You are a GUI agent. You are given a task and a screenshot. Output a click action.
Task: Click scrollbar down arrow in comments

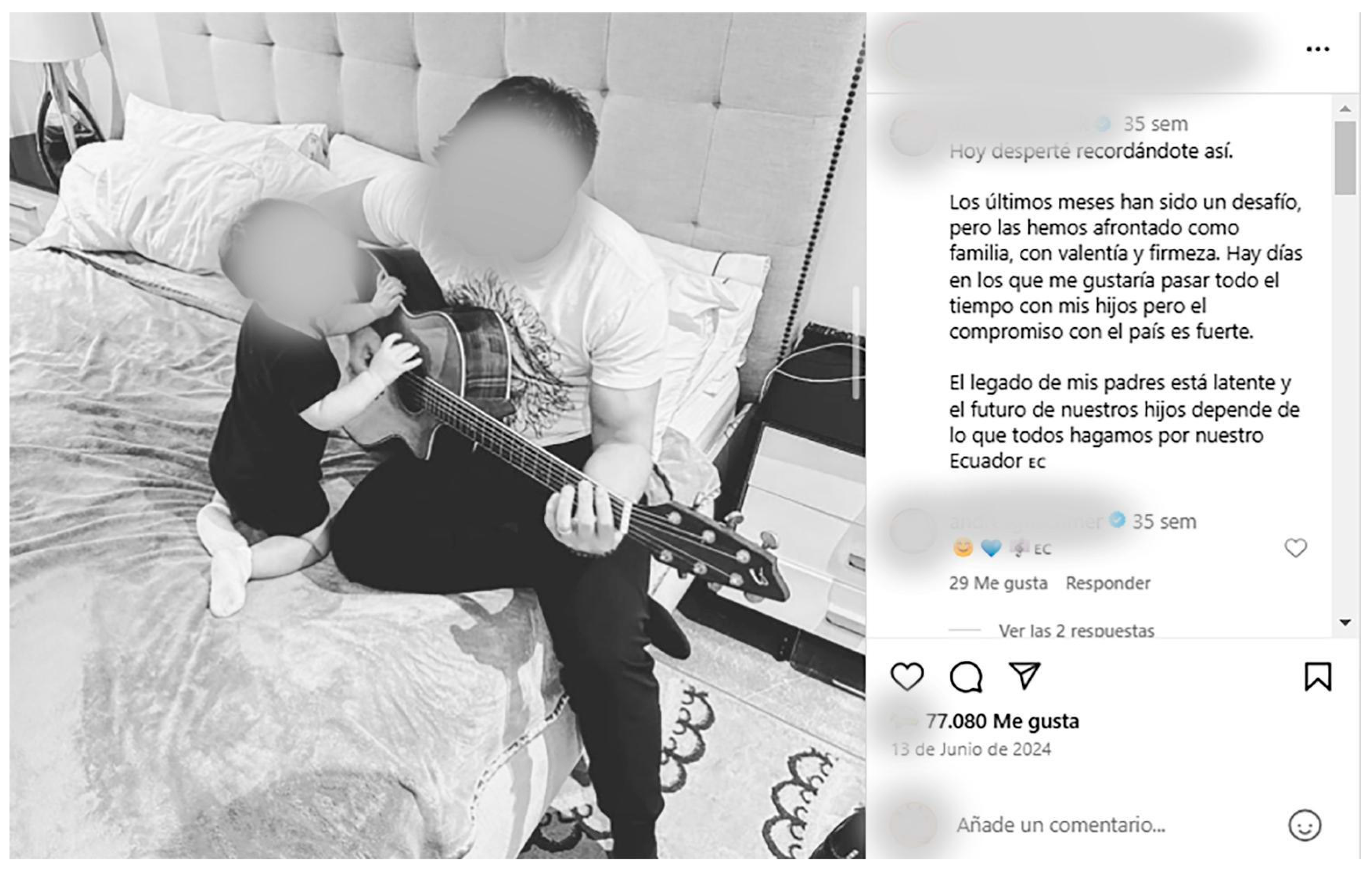pyautogui.click(x=1345, y=622)
